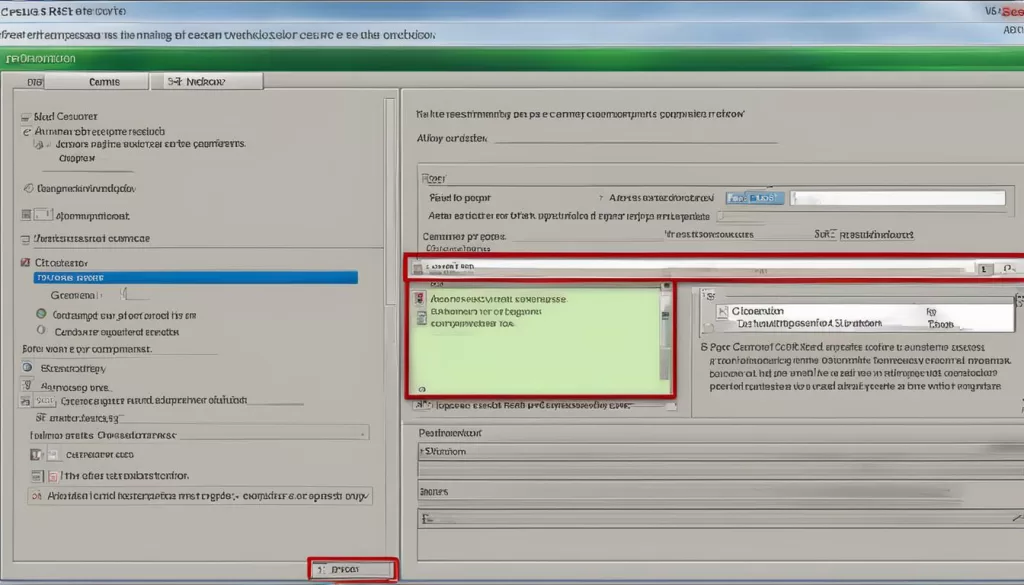Click the red checkbox icon beside the highlighted blue row
Image resolution: width=1024 pixels, height=585 pixels.
pos(26,262)
